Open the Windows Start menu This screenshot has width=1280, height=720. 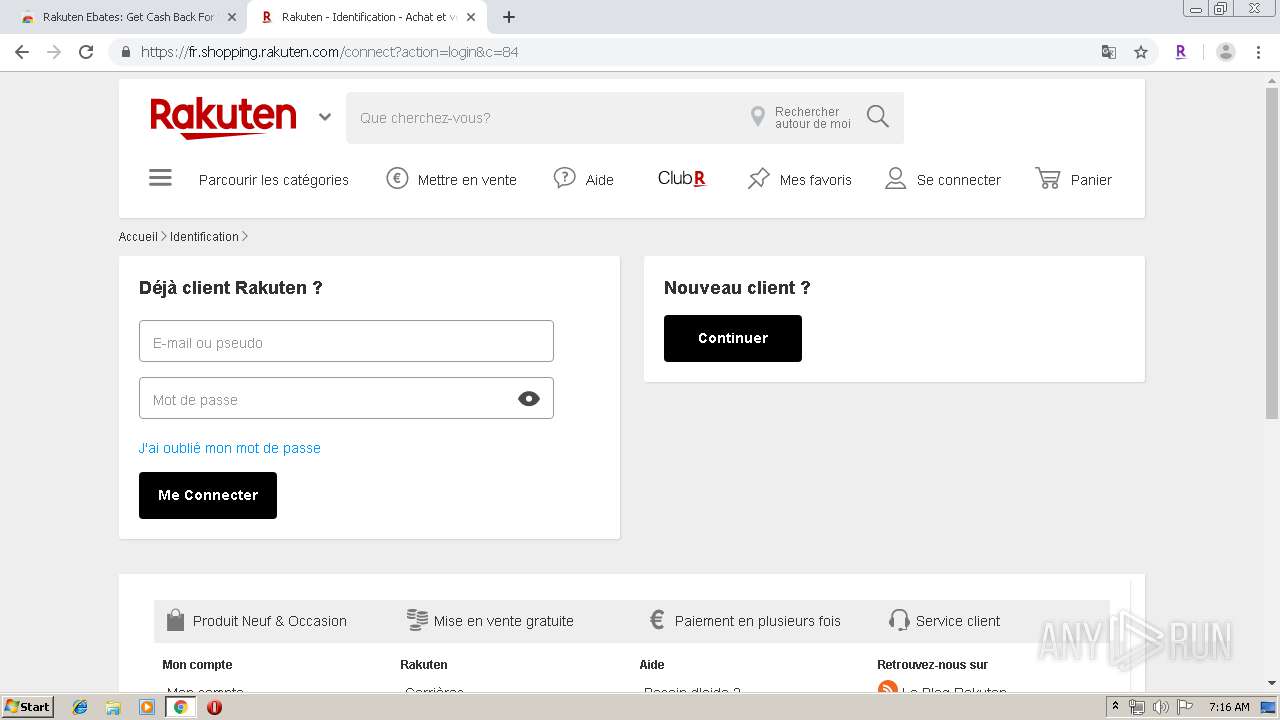pos(28,707)
